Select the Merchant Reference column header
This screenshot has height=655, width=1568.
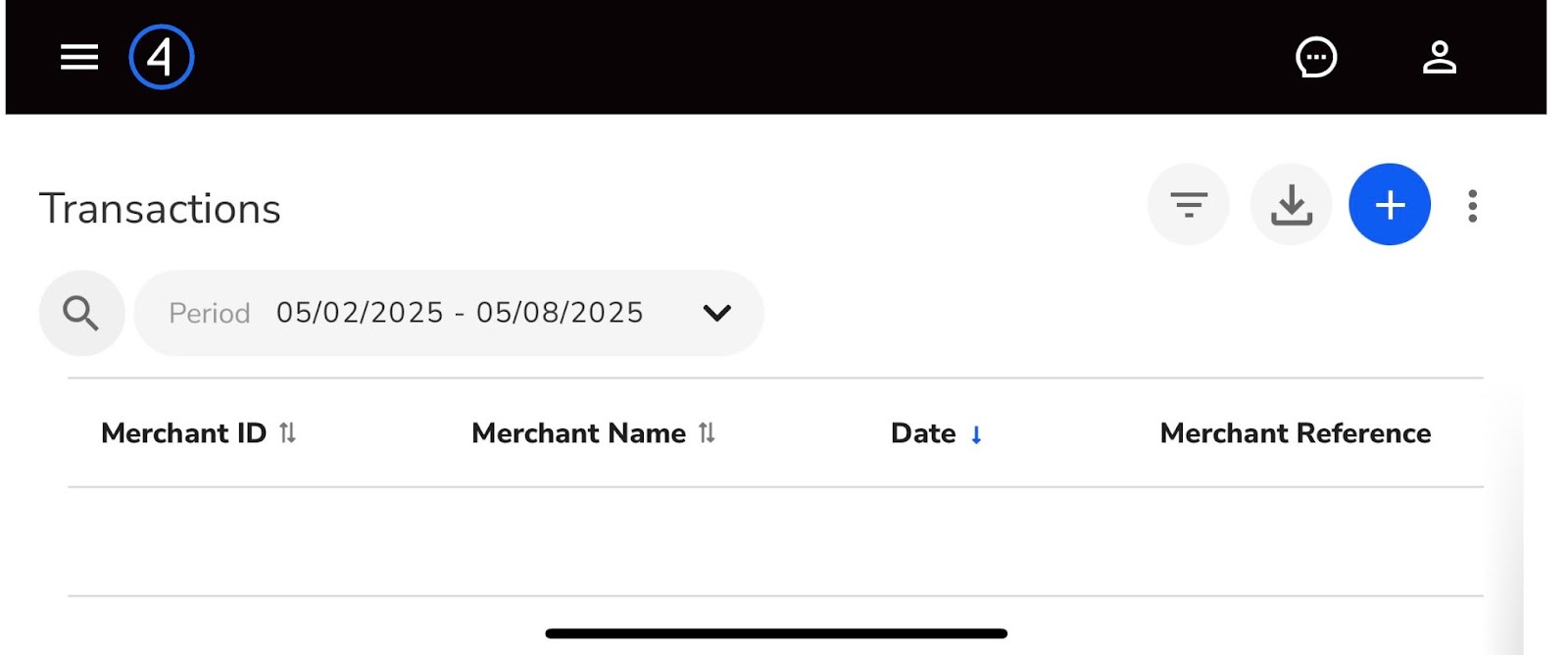coord(1295,433)
